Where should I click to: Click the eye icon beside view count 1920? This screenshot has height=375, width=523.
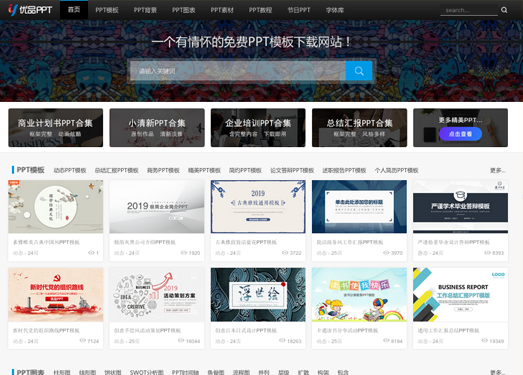(184, 253)
